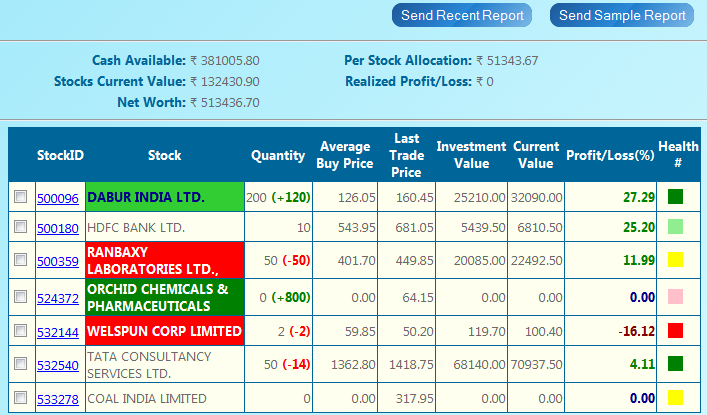Click the WELSPUN CORP LIMITED stock name
Screen dimensions: 707x415
165,331
